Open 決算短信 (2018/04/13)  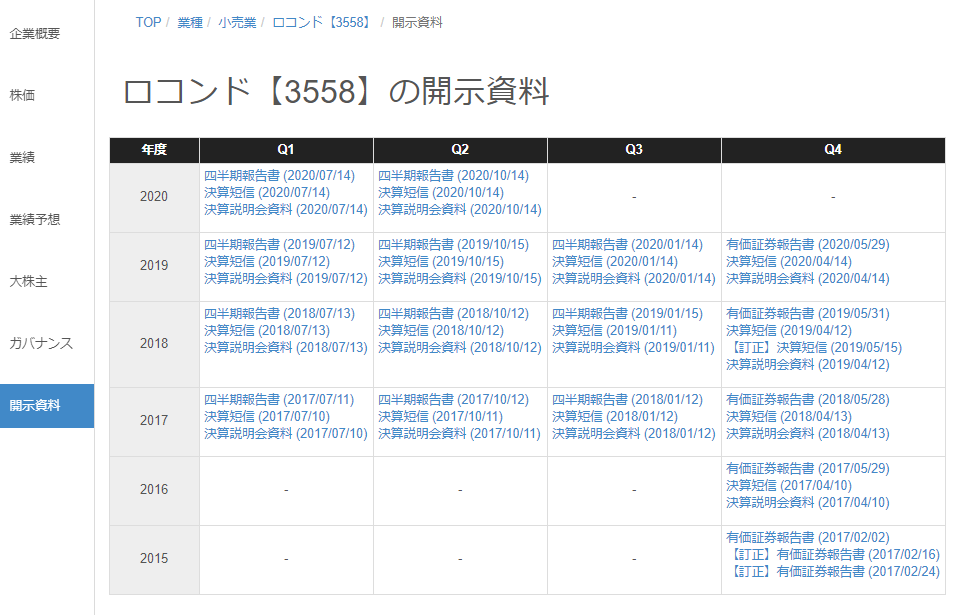click(x=789, y=417)
